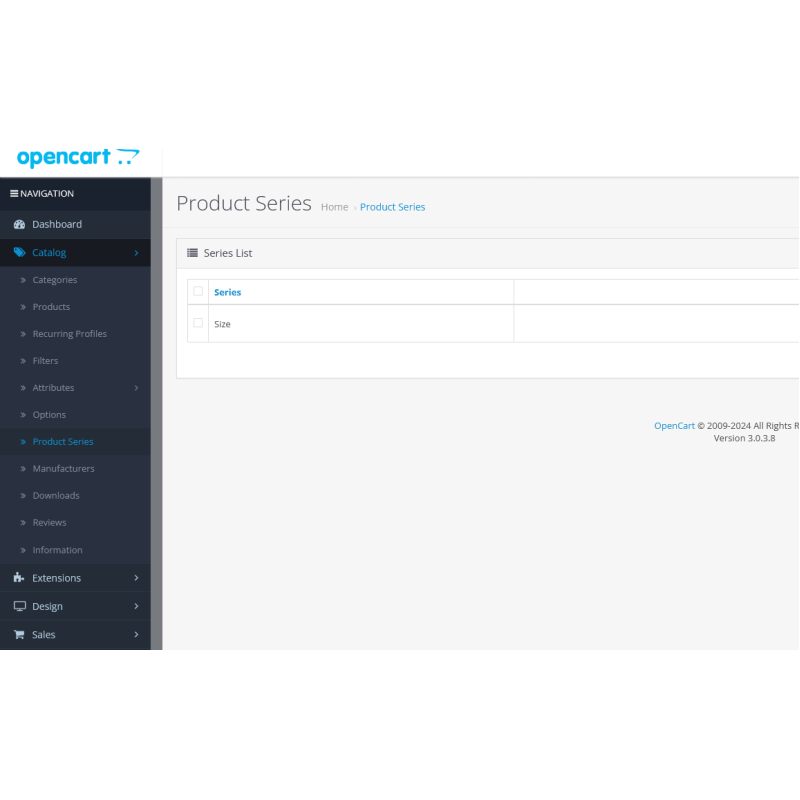This screenshot has width=800, height=800.
Task: Tick the checkbox for the Size row
Action: point(198,323)
